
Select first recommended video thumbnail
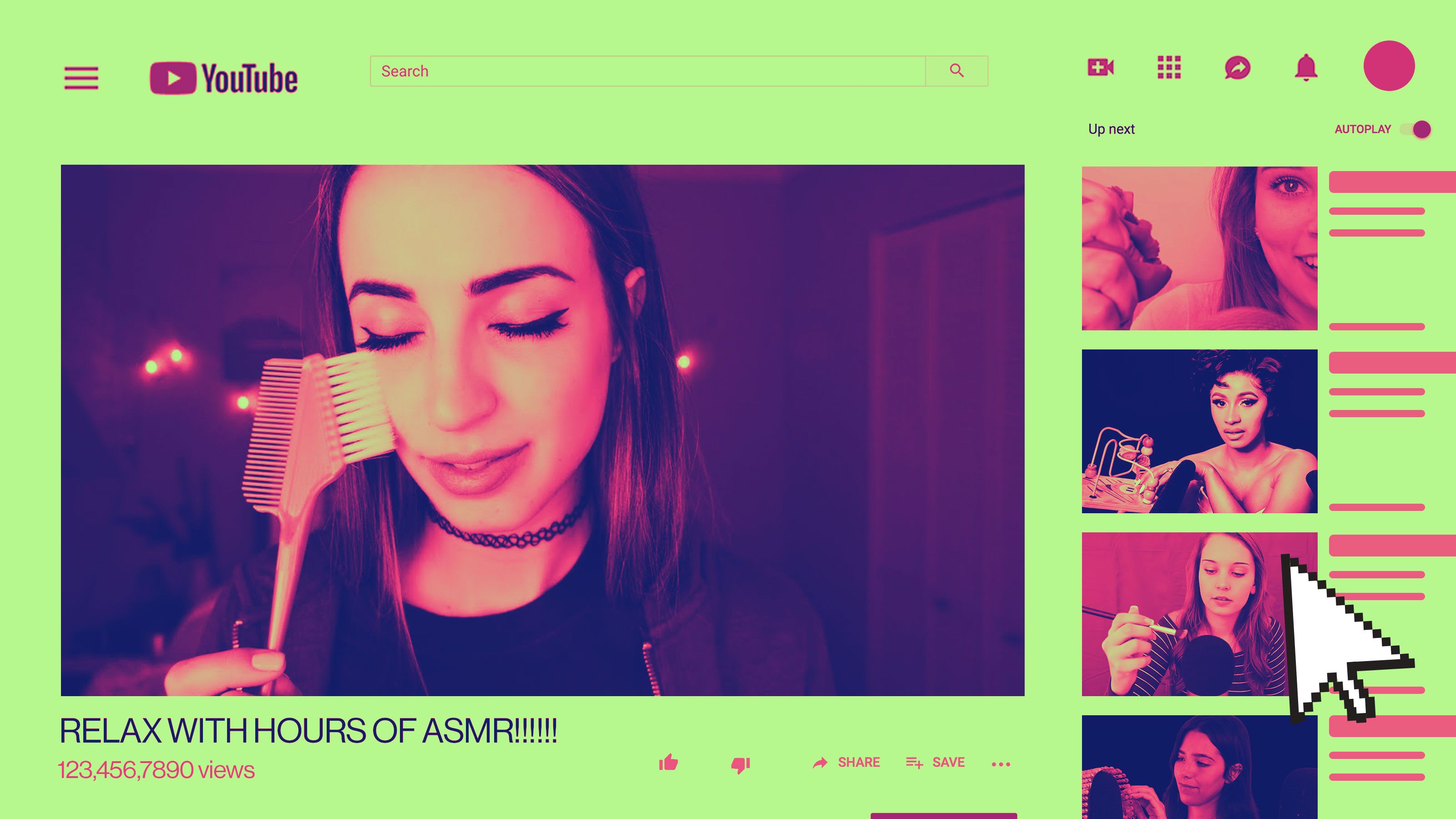(1199, 248)
